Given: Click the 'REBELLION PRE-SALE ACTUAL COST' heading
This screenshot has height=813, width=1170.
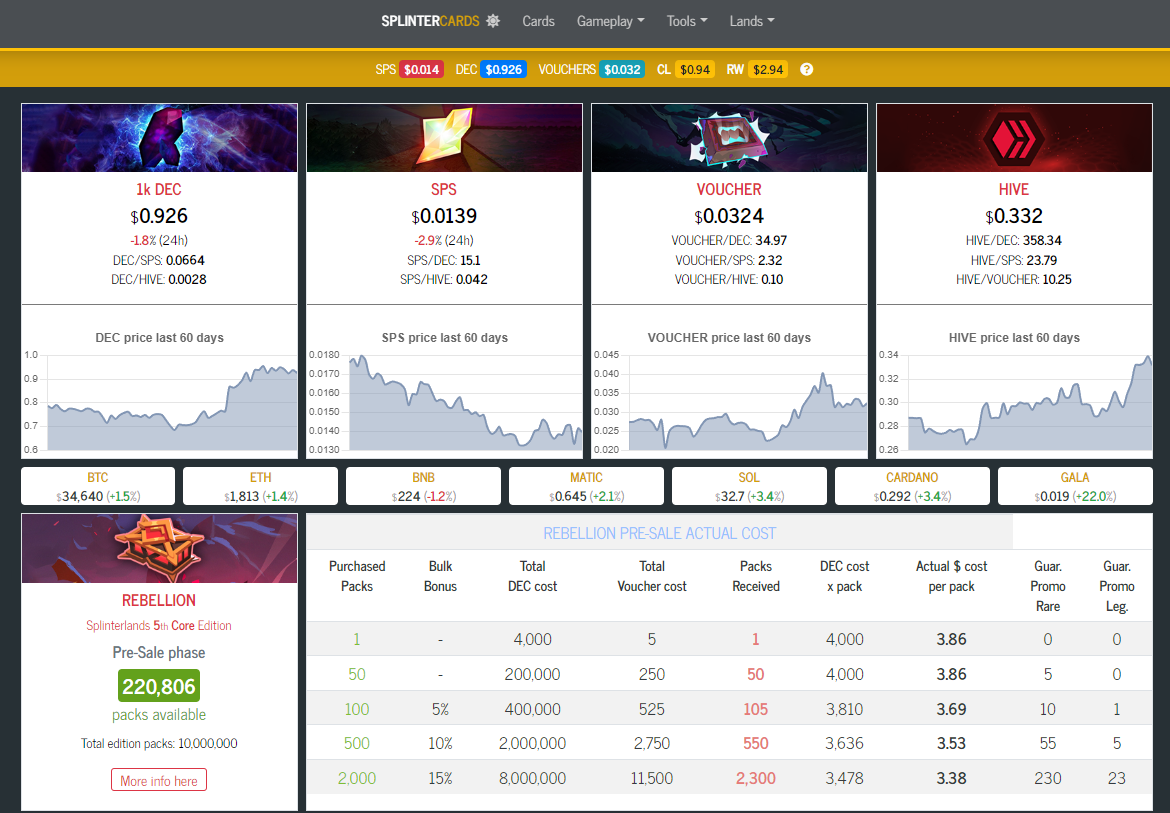Looking at the screenshot, I should (660, 533).
